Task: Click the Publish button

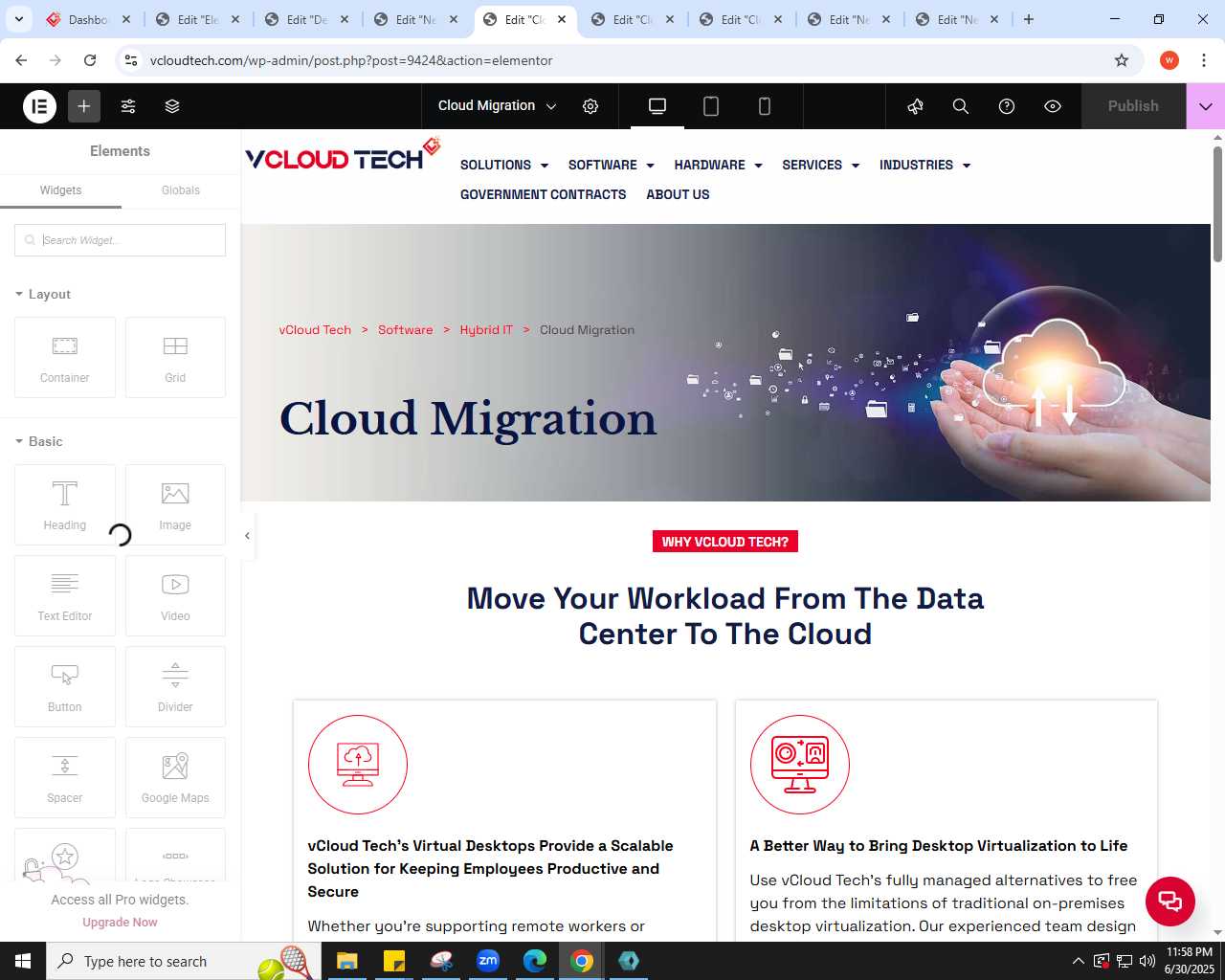Action: [x=1133, y=106]
